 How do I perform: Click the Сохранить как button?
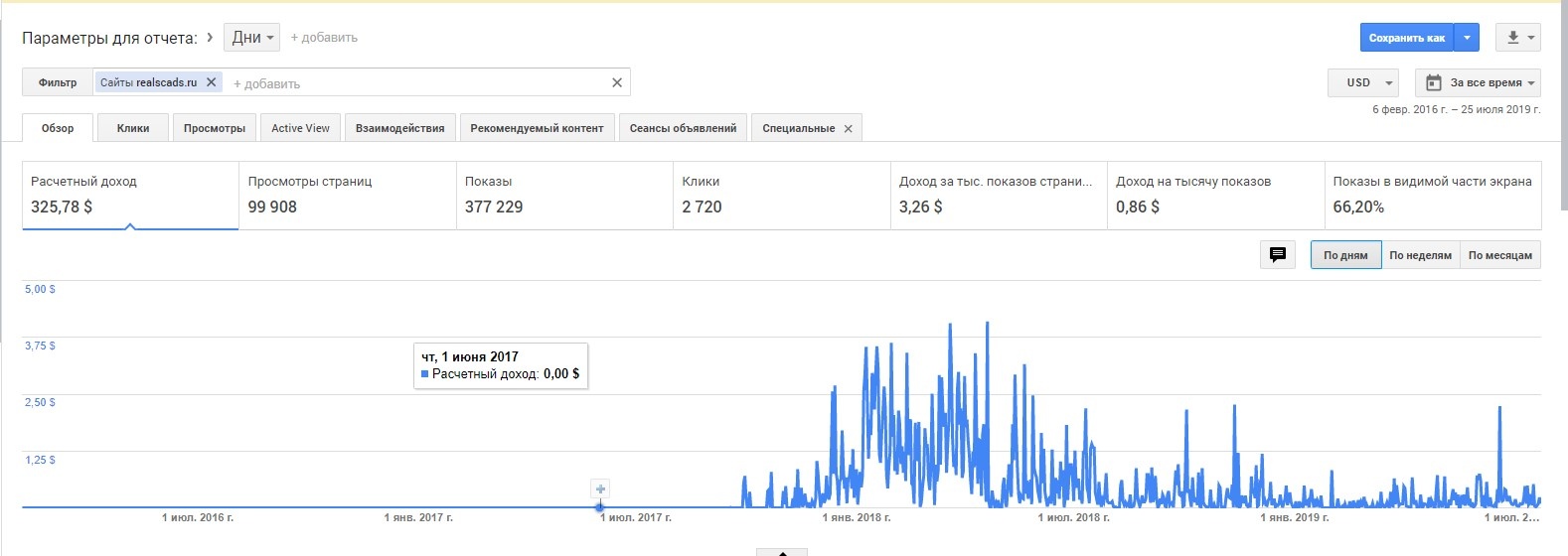(x=1406, y=38)
